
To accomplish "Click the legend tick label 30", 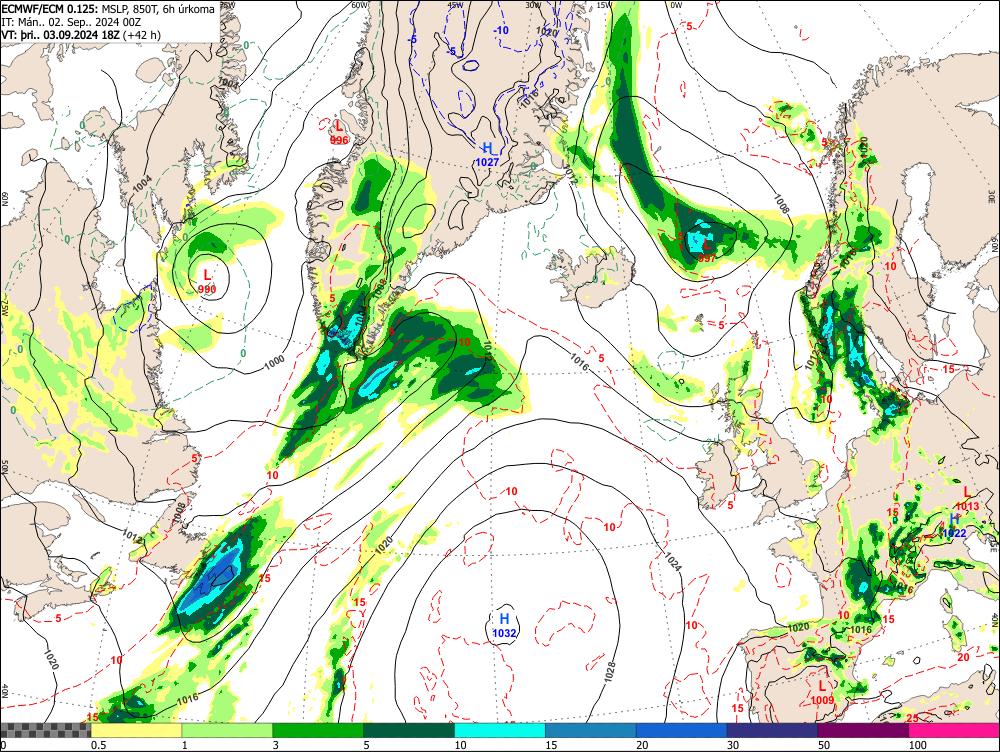I will (733, 745).
